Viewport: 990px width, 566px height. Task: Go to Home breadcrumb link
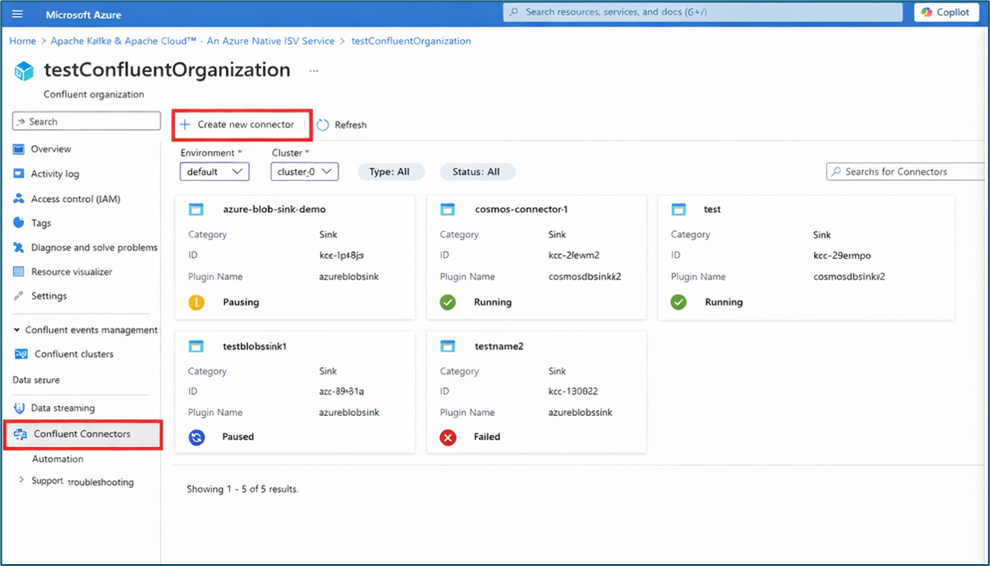pos(22,41)
